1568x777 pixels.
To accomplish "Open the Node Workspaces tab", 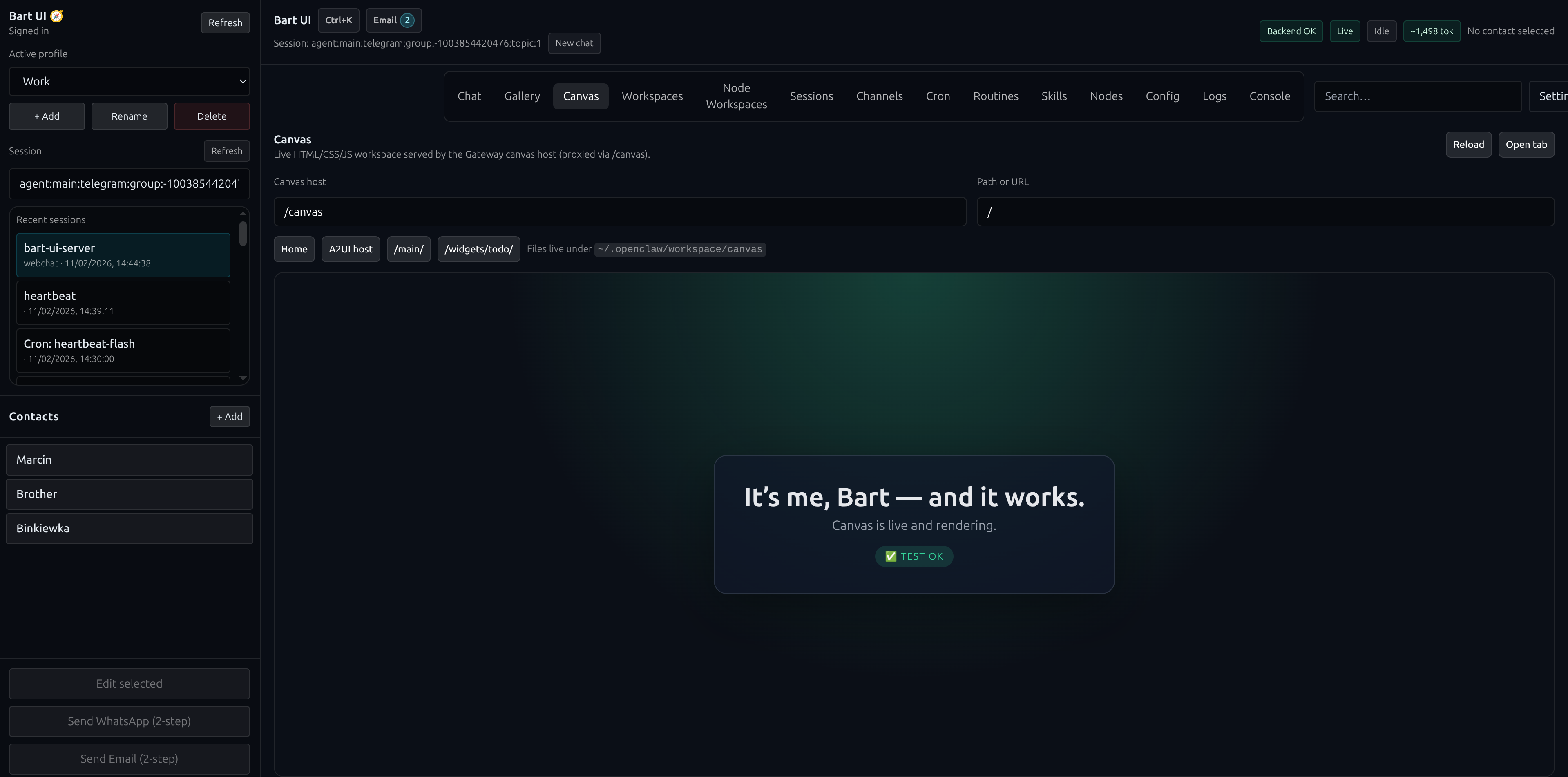I will [736, 96].
